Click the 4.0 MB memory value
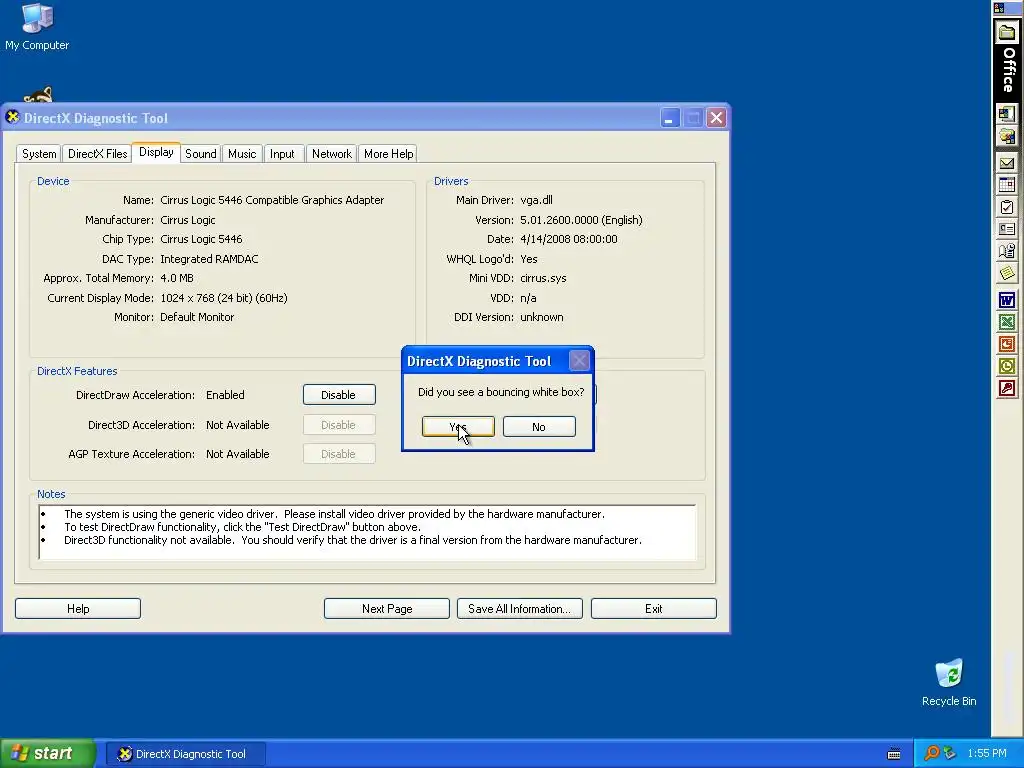This screenshot has width=1024, height=768. 177,278
